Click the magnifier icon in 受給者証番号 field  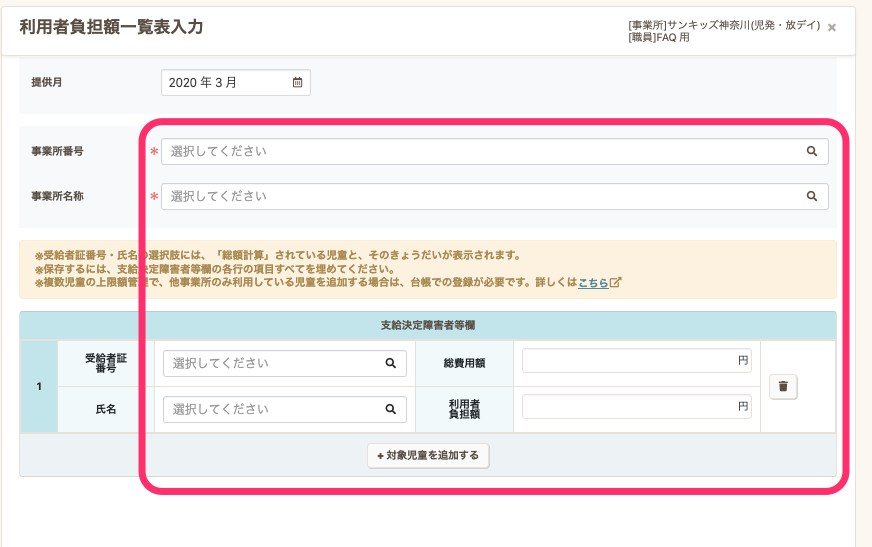391,364
